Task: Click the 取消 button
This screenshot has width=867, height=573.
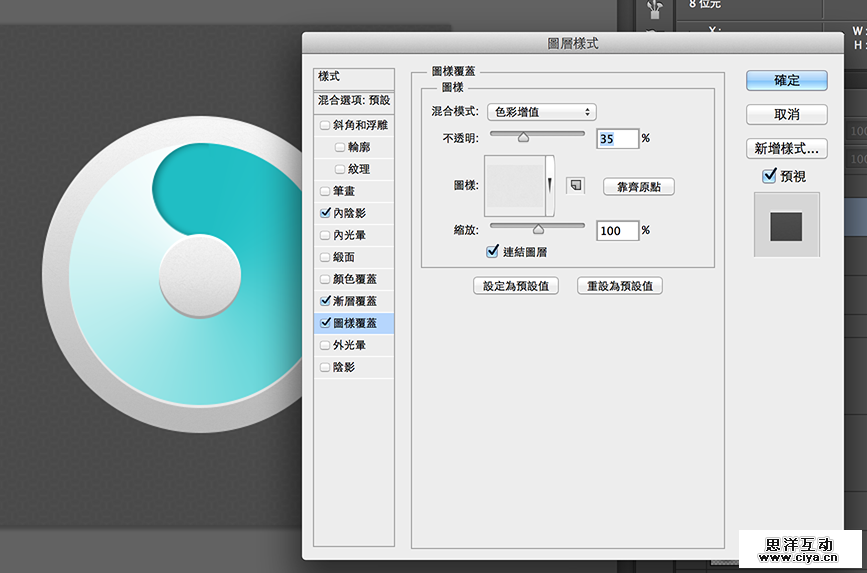Action: point(786,114)
